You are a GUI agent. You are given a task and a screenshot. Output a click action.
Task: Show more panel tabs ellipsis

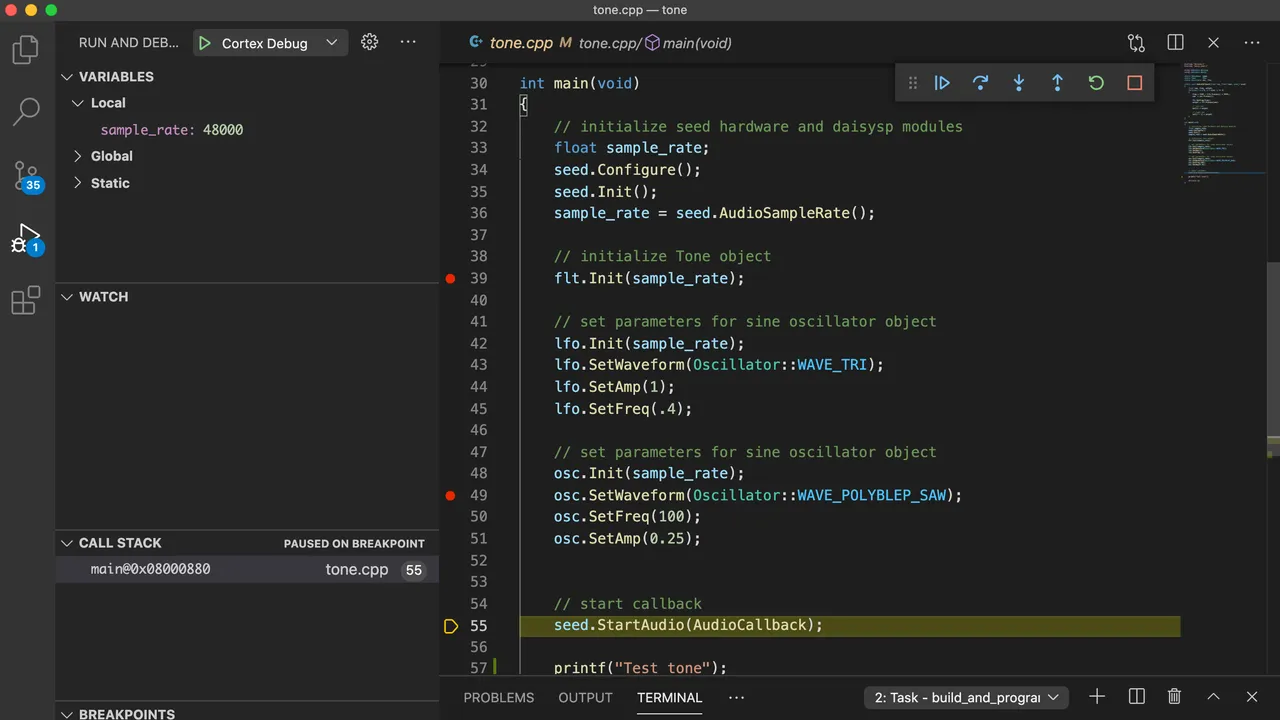click(737, 697)
